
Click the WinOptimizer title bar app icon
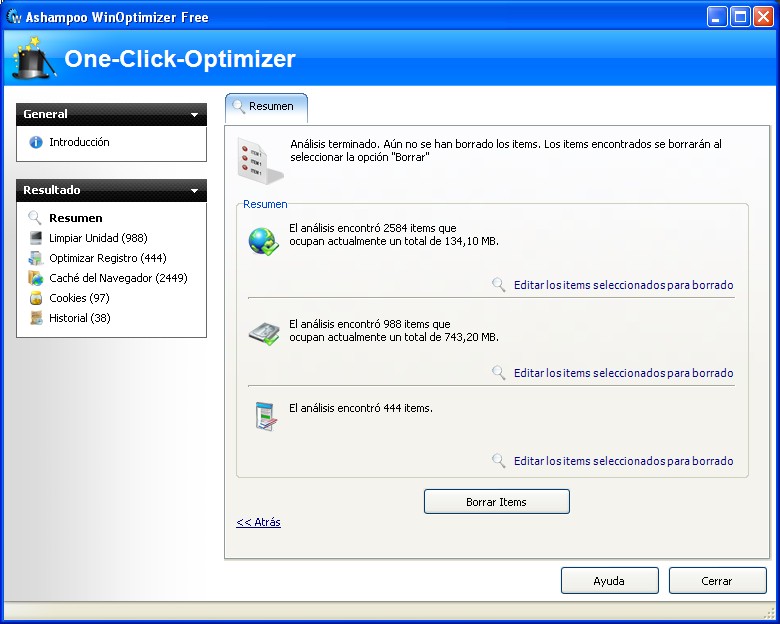[x=14, y=16]
